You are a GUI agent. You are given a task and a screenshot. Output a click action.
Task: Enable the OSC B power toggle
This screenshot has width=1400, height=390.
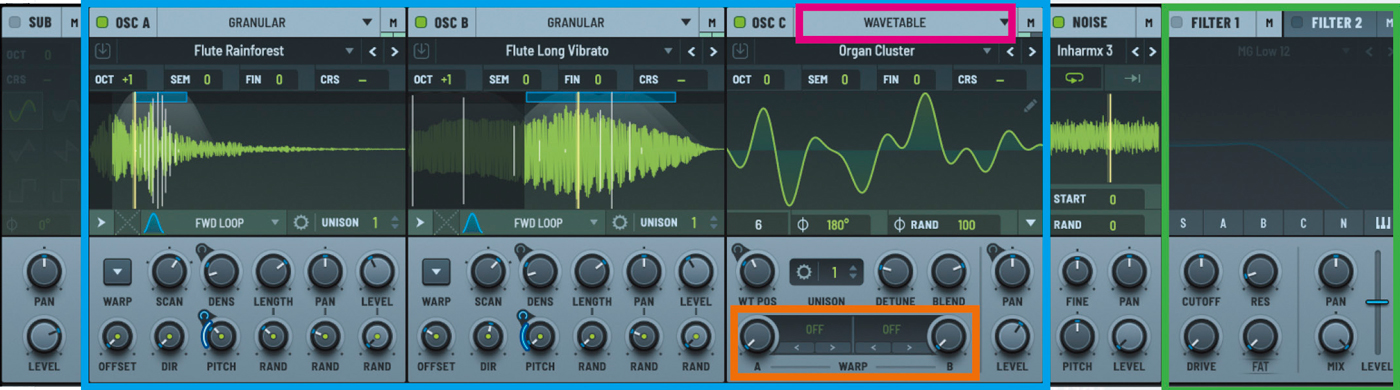pos(421,22)
